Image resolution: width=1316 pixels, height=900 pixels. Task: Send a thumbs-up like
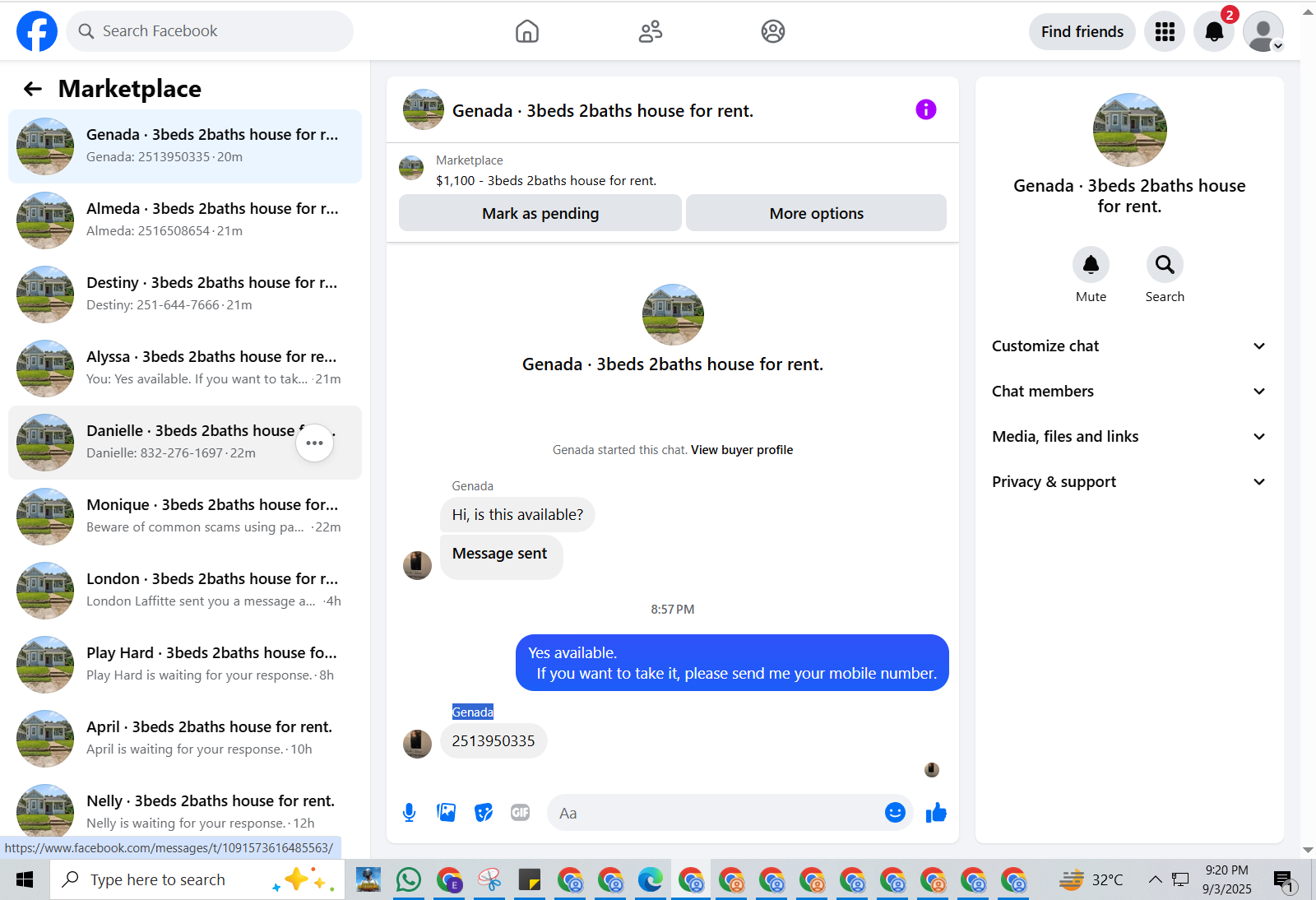coord(936,813)
